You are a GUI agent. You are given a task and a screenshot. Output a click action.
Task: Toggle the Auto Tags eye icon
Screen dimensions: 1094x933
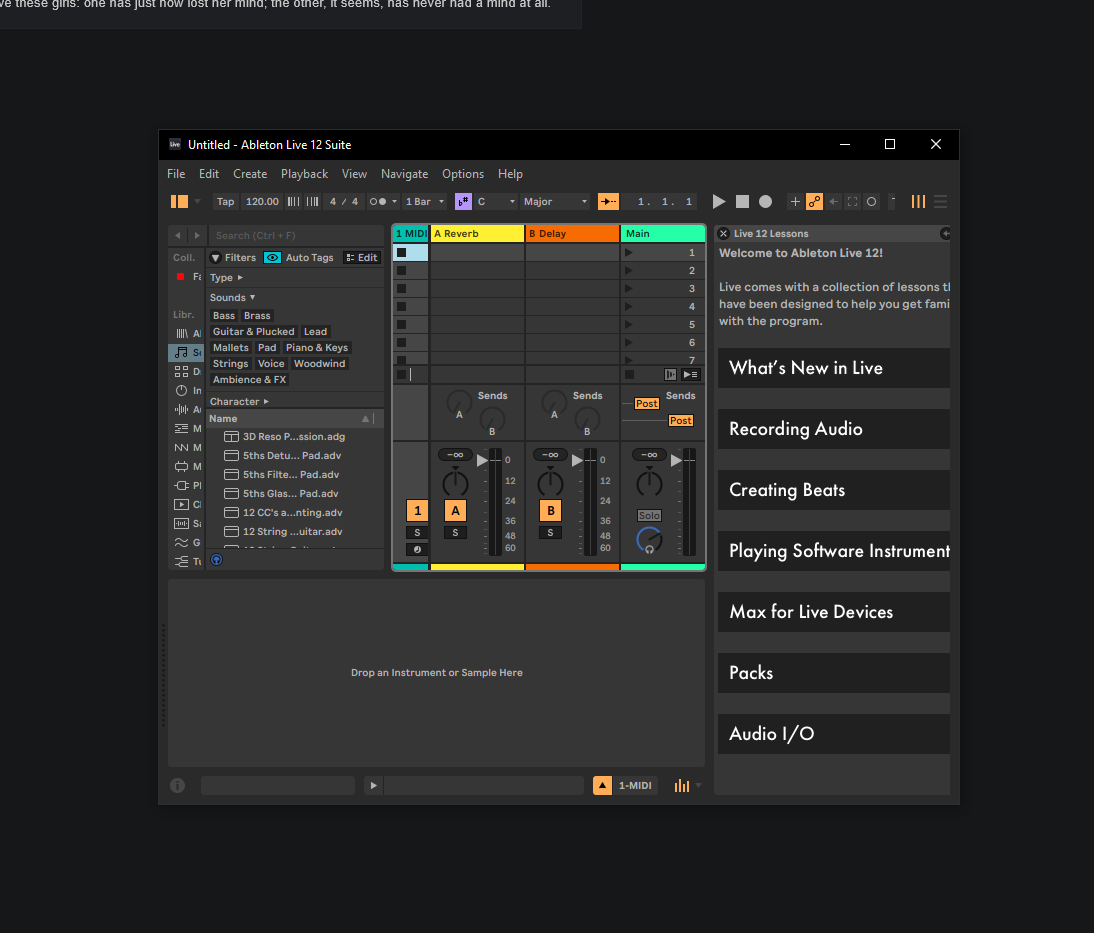pyautogui.click(x=272, y=257)
